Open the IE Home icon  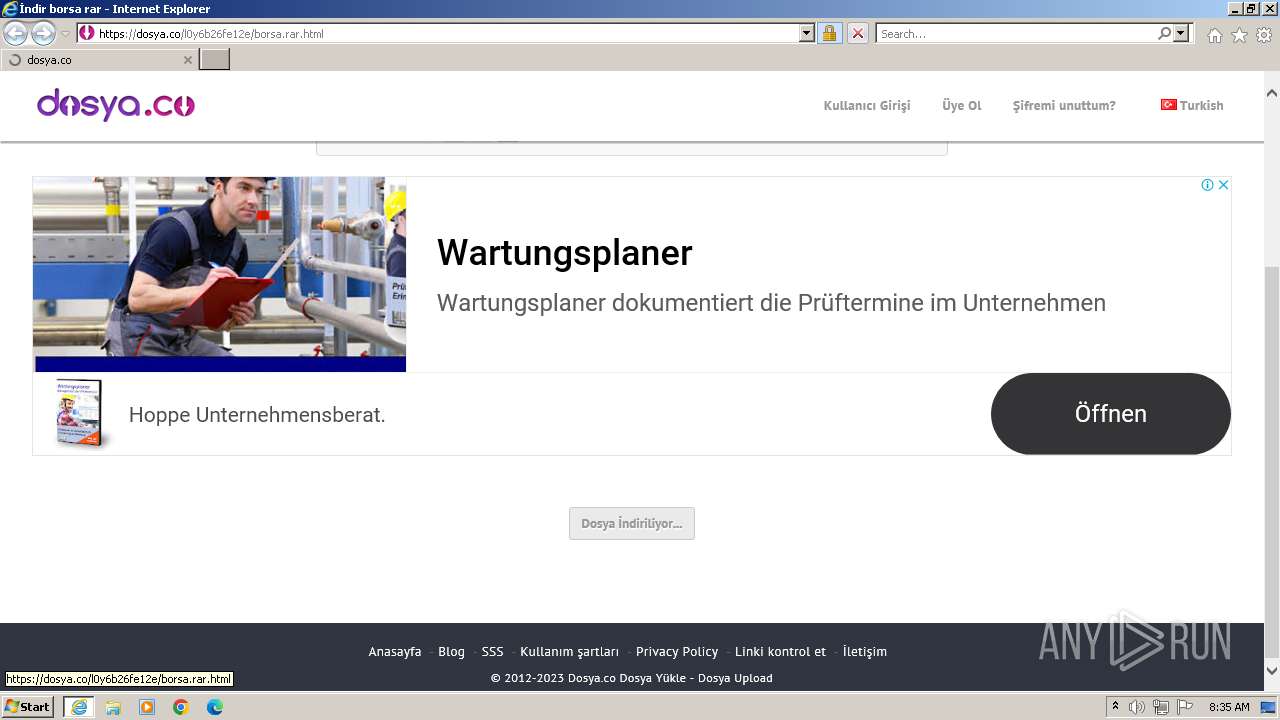1214,35
